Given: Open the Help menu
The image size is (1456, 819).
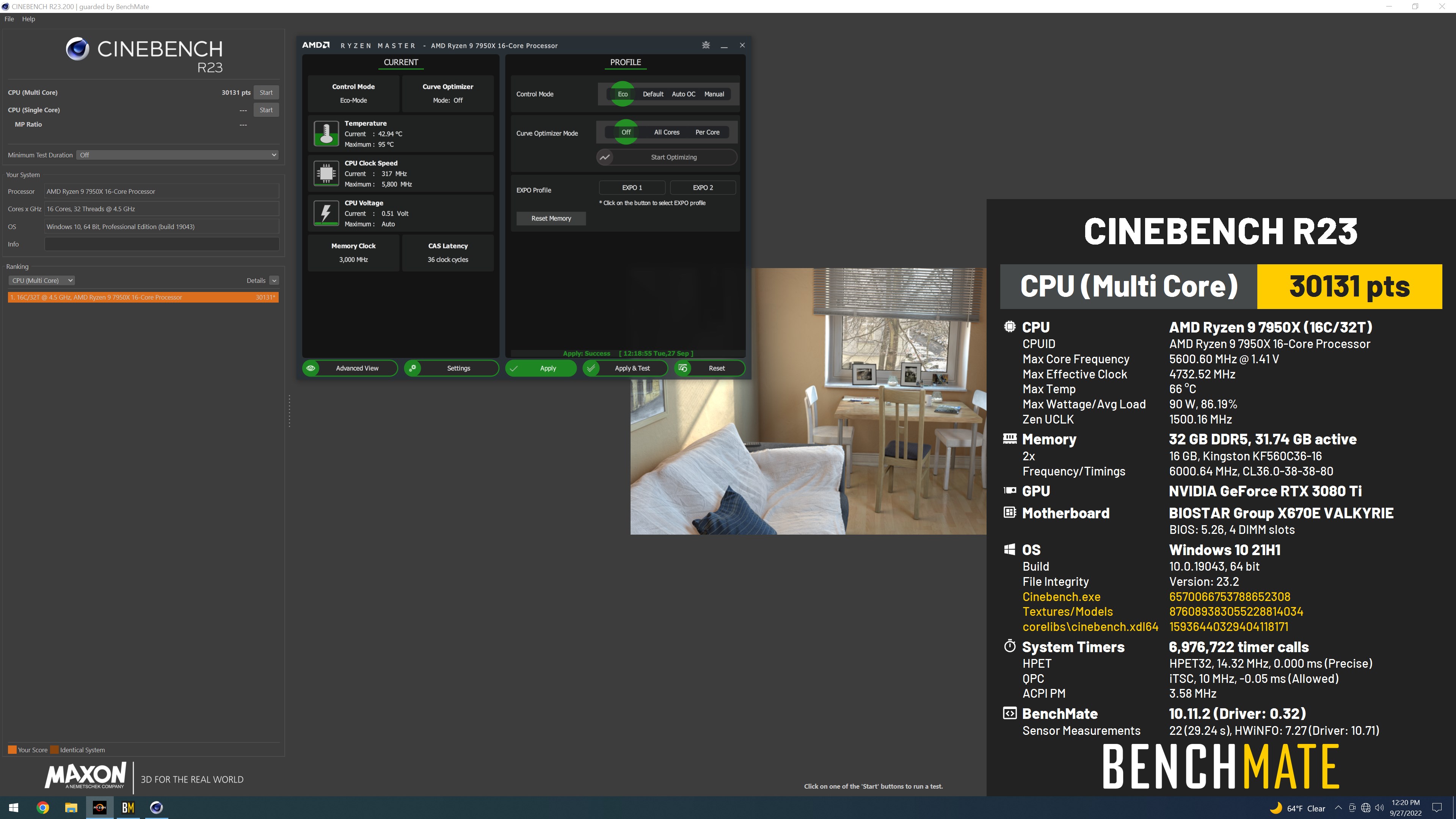Looking at the screenshot, I should click(x=28, y=19).
